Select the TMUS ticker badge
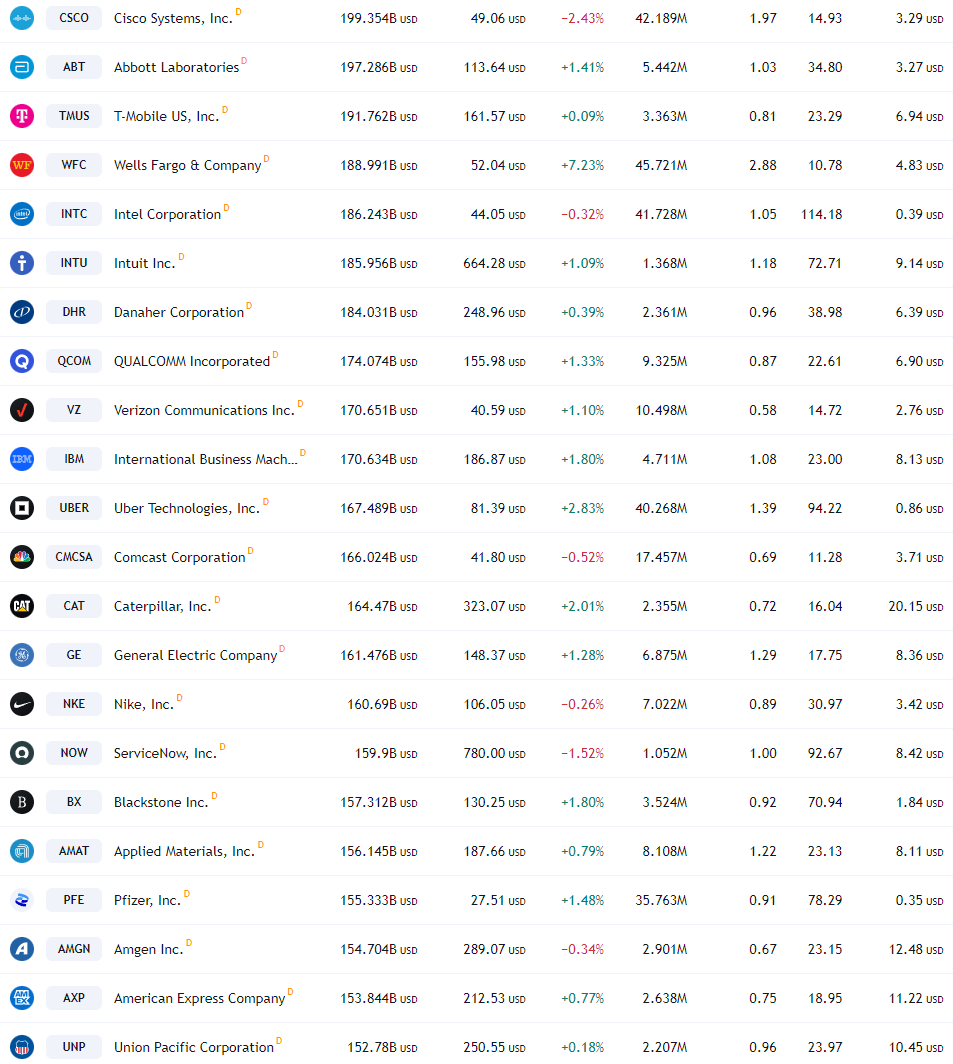The image size is (953, 1064). (x=74, y=116)
